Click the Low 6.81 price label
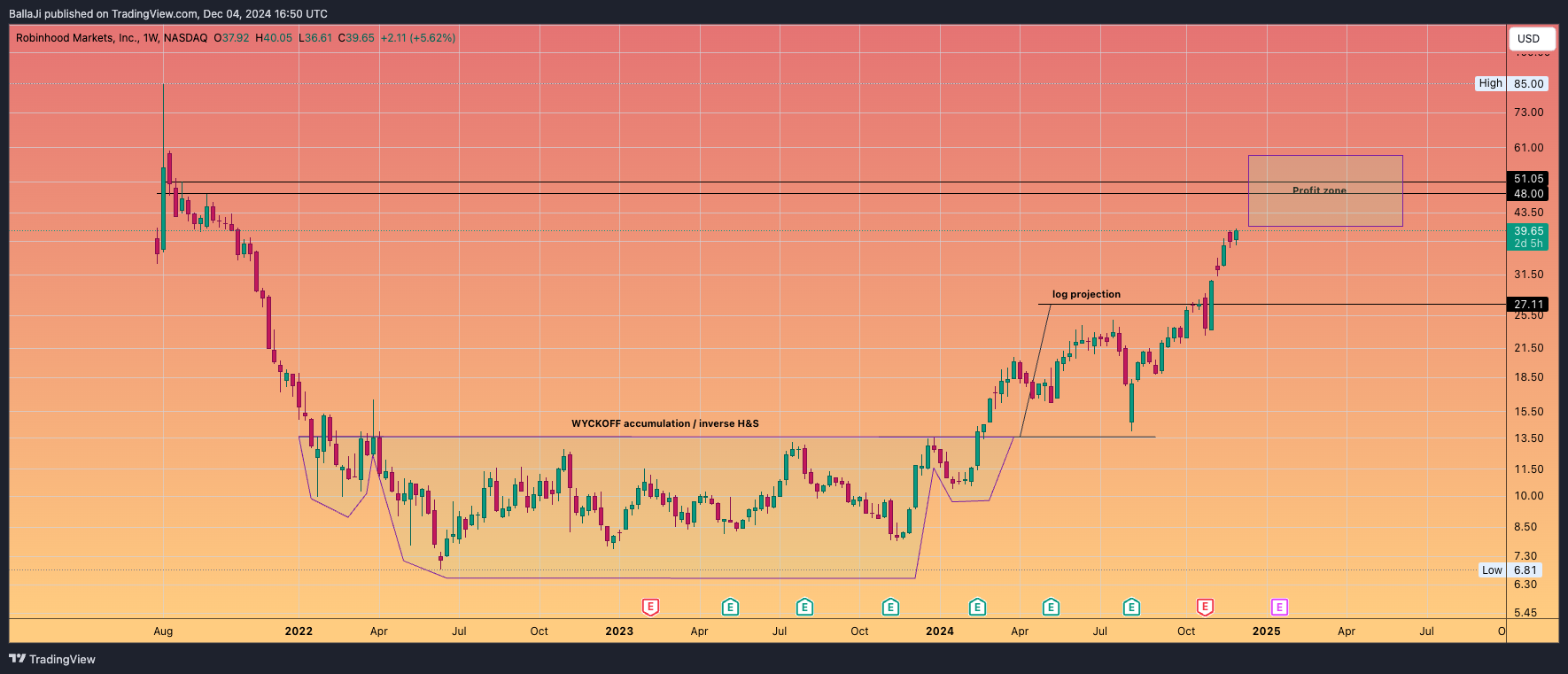 coord(1510,570)
